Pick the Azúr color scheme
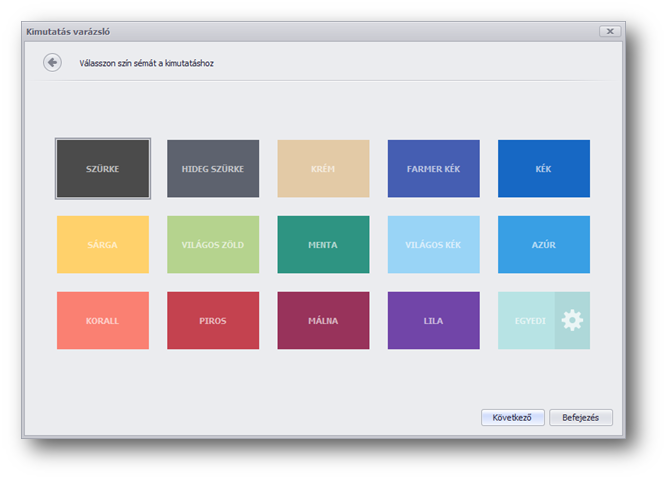668x481 pixels. 544,245
